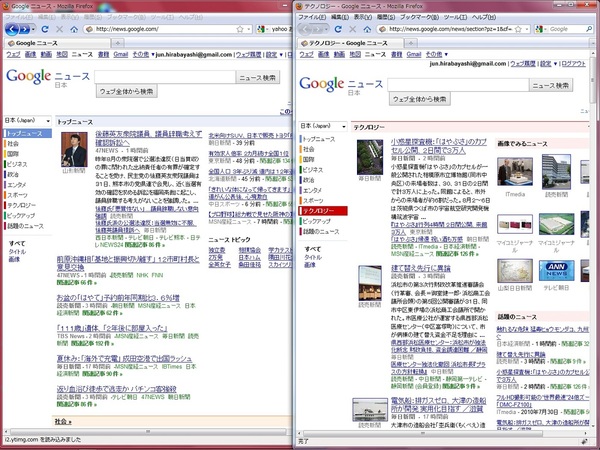
Task: Click the home icon in the right Firefox window
Action: [x=368, y=30]
